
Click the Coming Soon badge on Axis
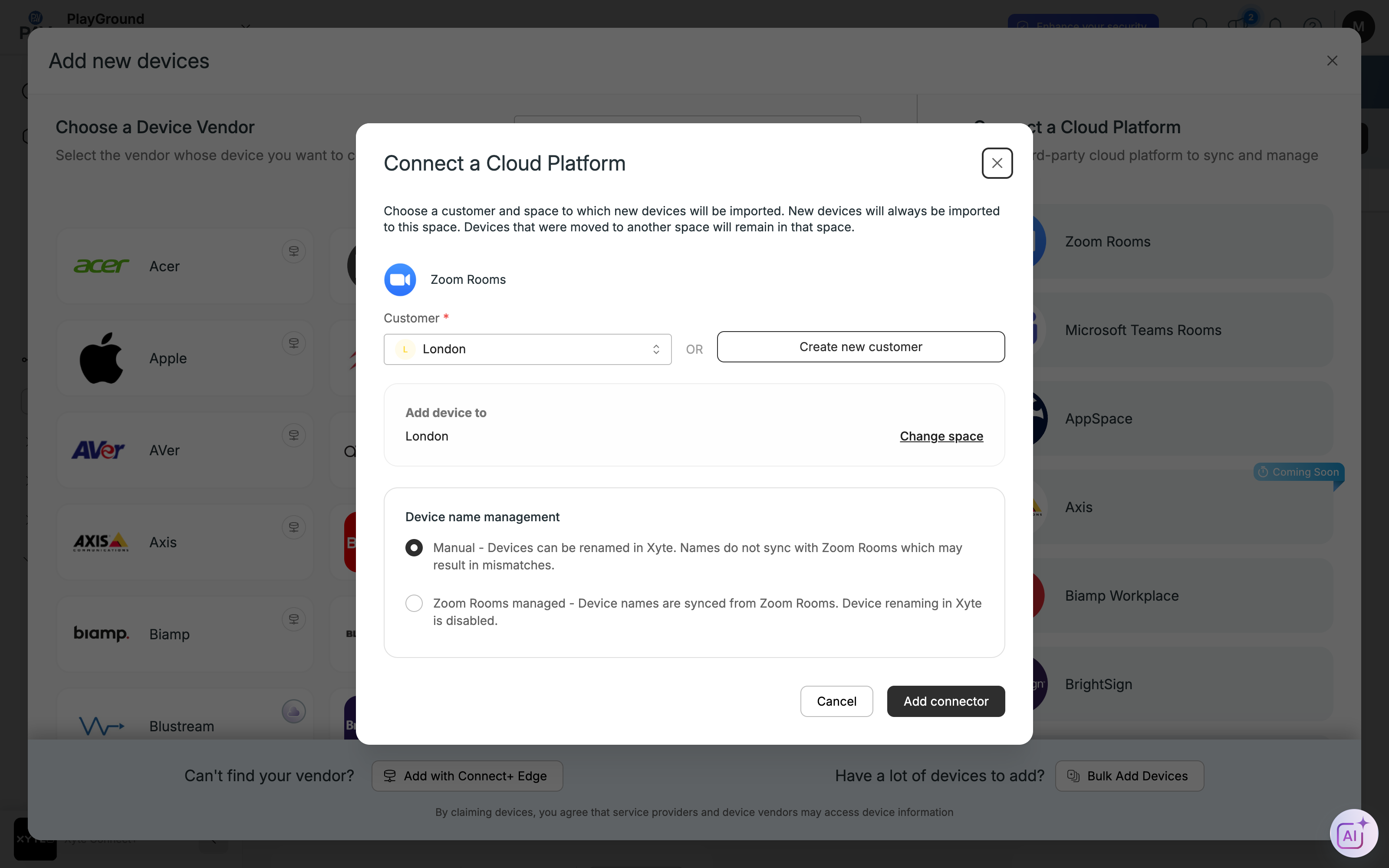pos(1299,472)
